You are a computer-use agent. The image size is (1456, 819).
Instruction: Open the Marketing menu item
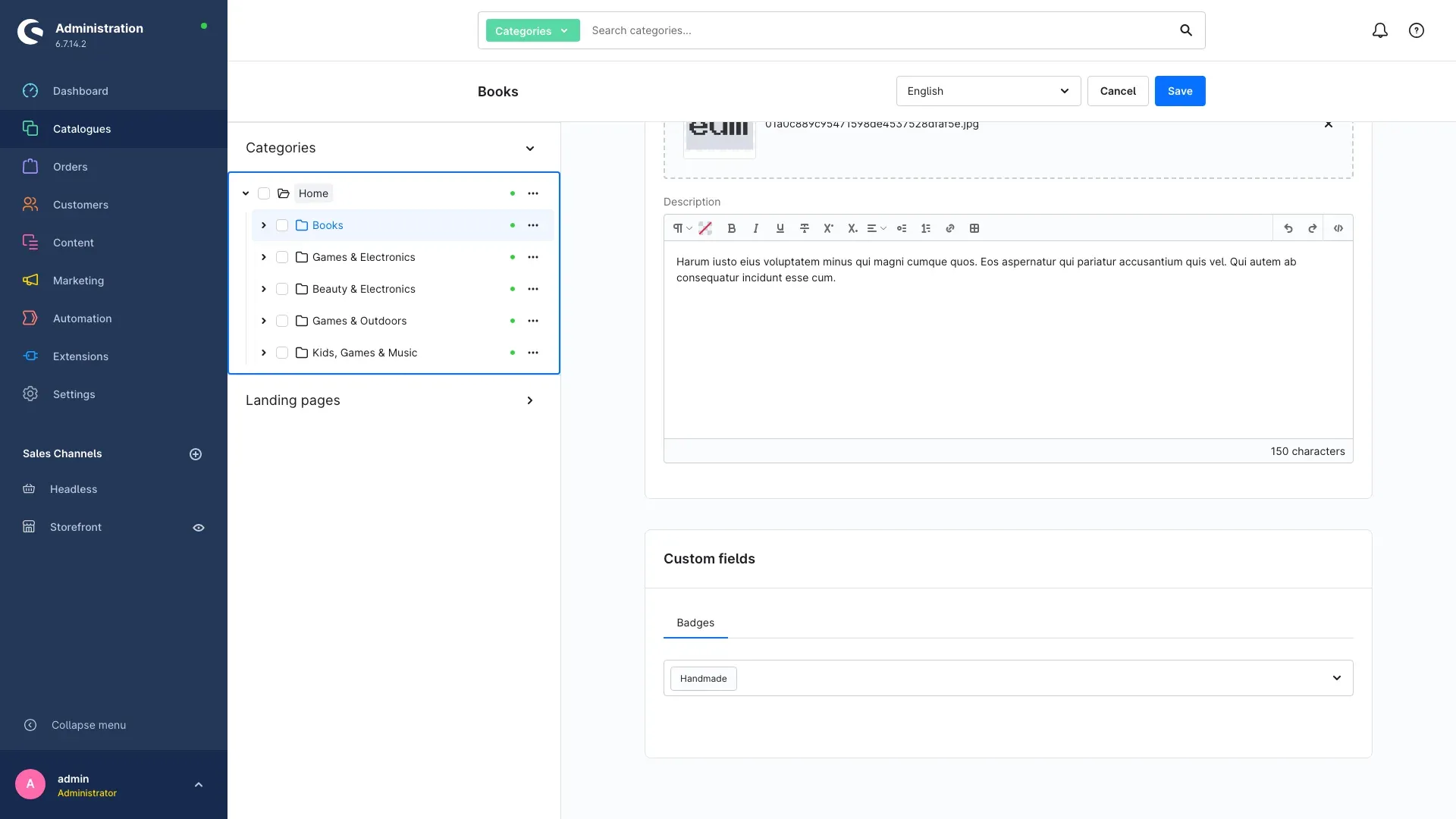[x=114, y=281]
